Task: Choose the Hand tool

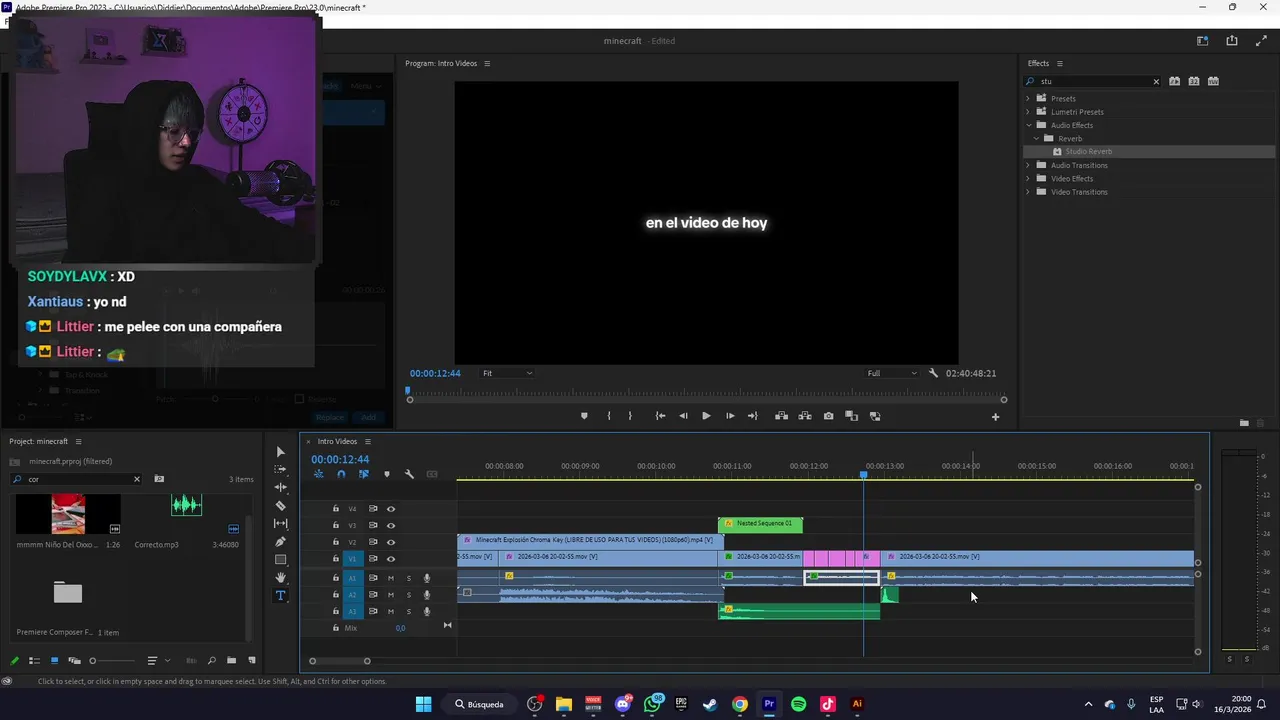Action: [x=280, y=578]
